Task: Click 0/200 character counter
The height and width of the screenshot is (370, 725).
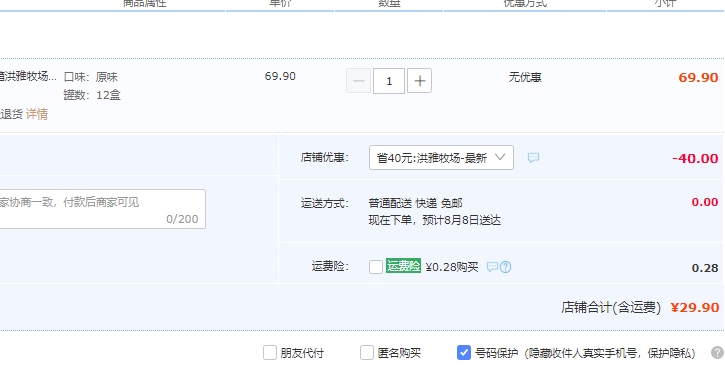Action: pyautogui.click(x=182, y=219)
